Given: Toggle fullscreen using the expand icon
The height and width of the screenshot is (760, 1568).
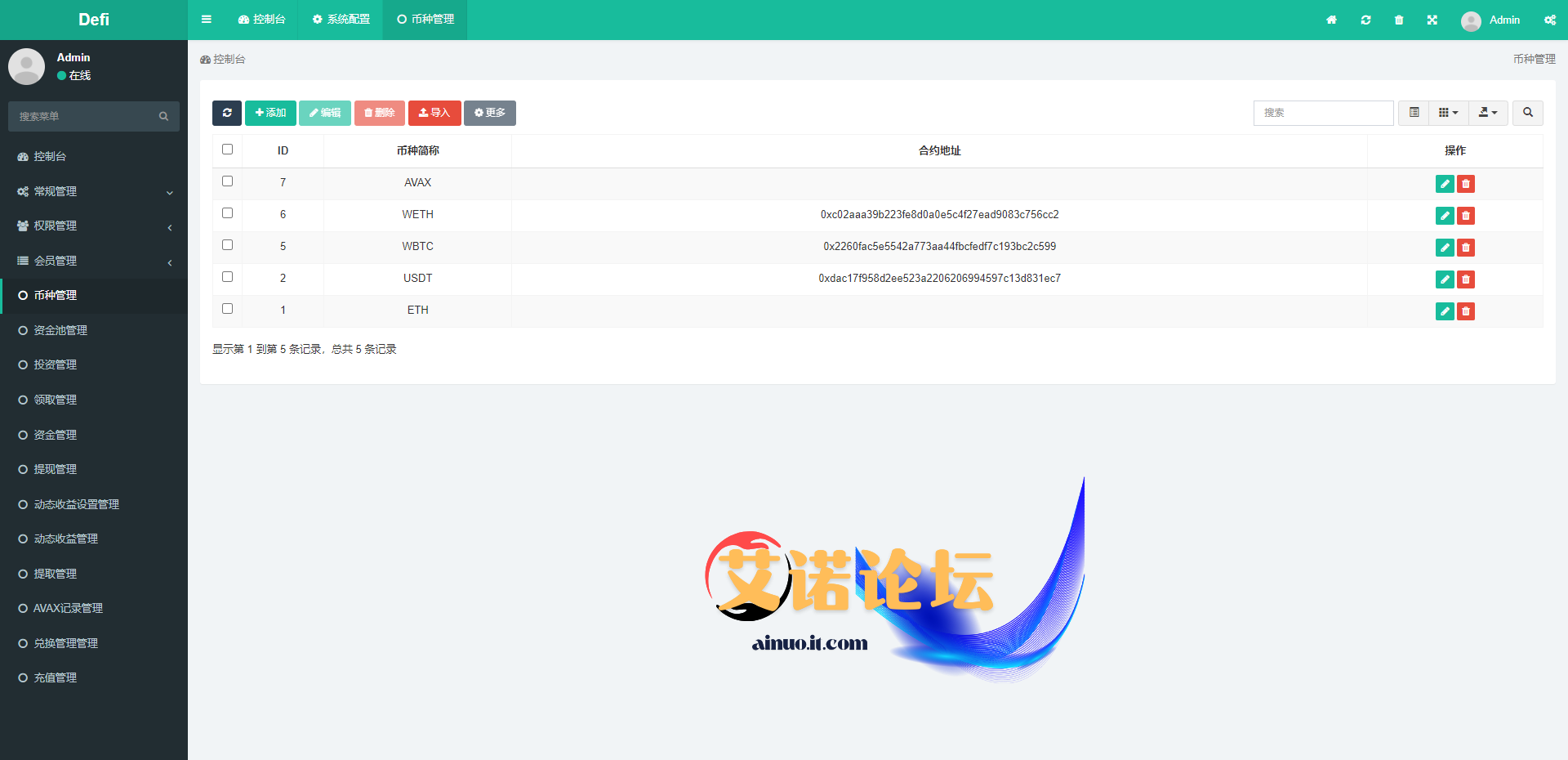Looking at the screenshot, I should [x=1432, y=20].
